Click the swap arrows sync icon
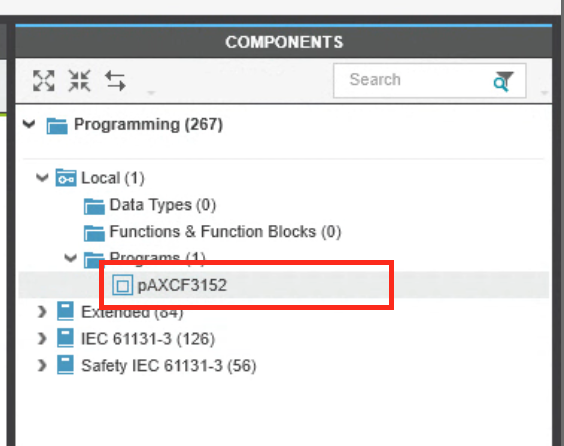Screen dimensions: 564x446 click(x=115, y=81)
